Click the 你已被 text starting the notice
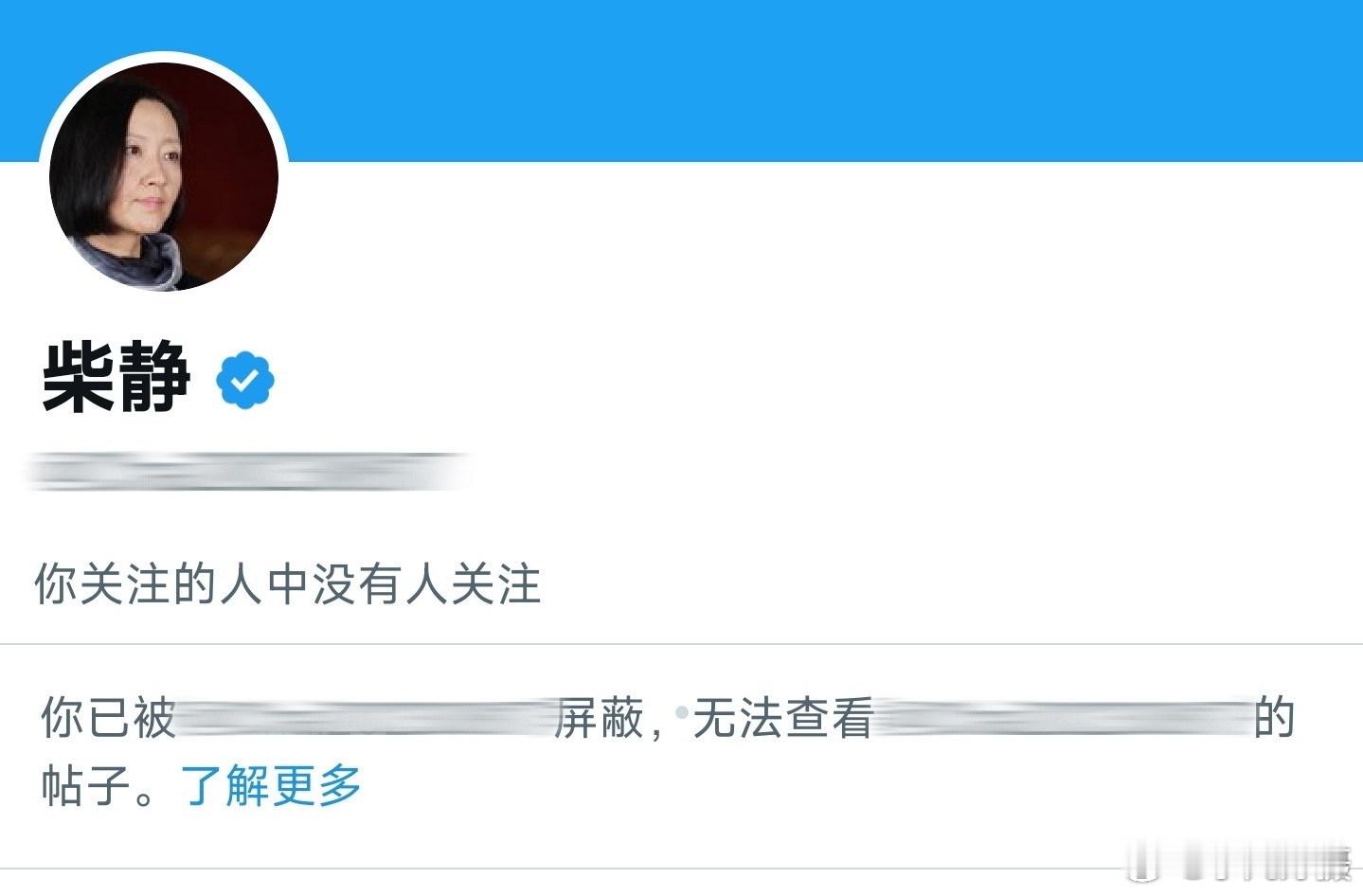Screen dimensions: 1363x896 tap(108, 719)
